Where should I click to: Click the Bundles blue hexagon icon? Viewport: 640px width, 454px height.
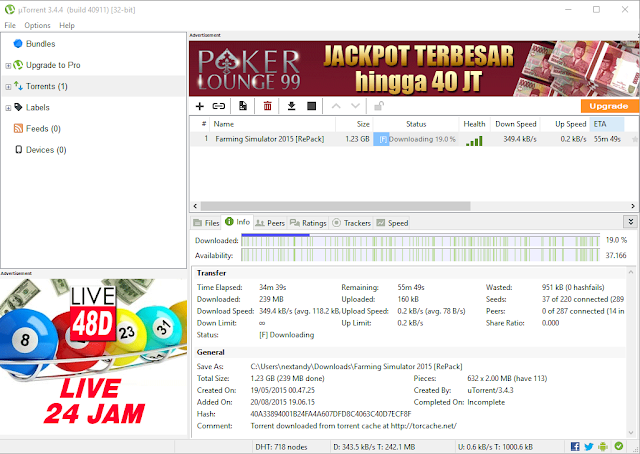[x=18, y=44]
